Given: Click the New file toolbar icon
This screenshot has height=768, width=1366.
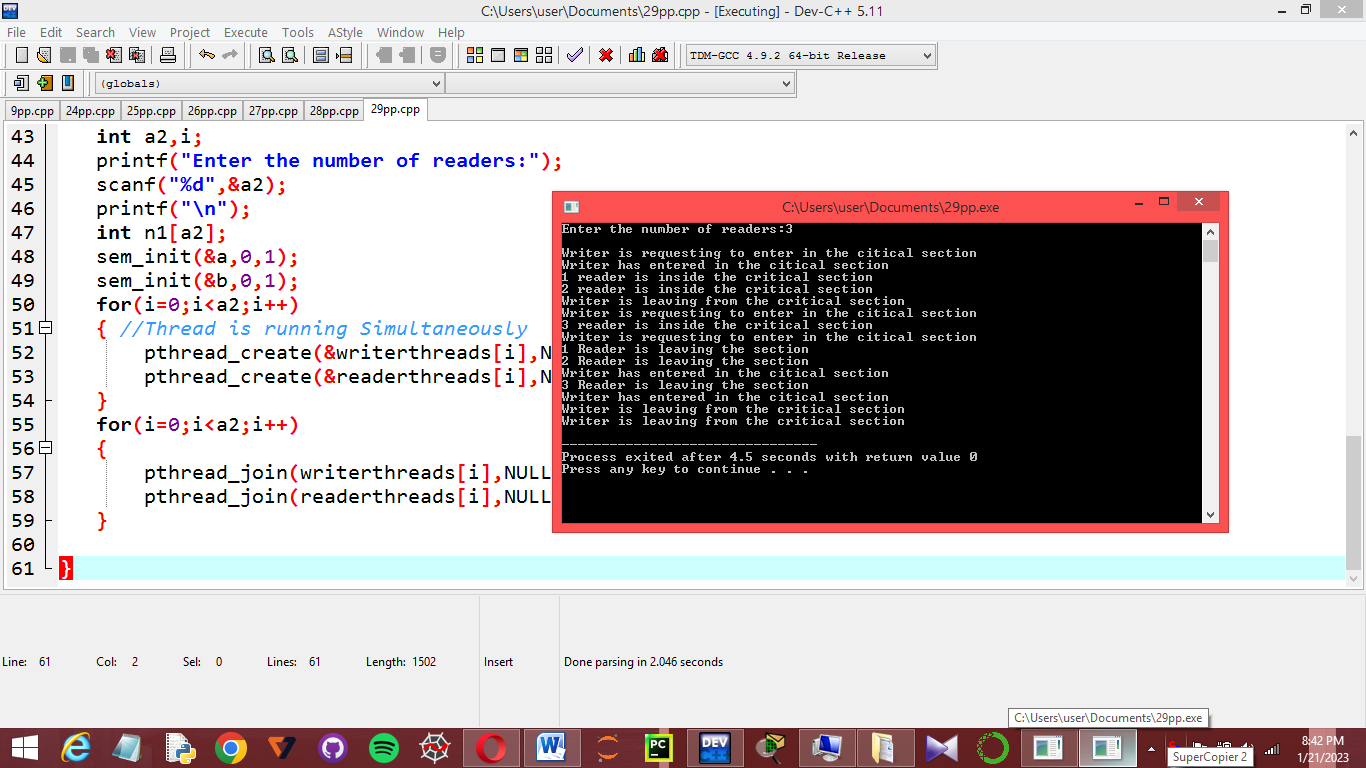Looking at the screenshot, I should click(x=22, y=55).
